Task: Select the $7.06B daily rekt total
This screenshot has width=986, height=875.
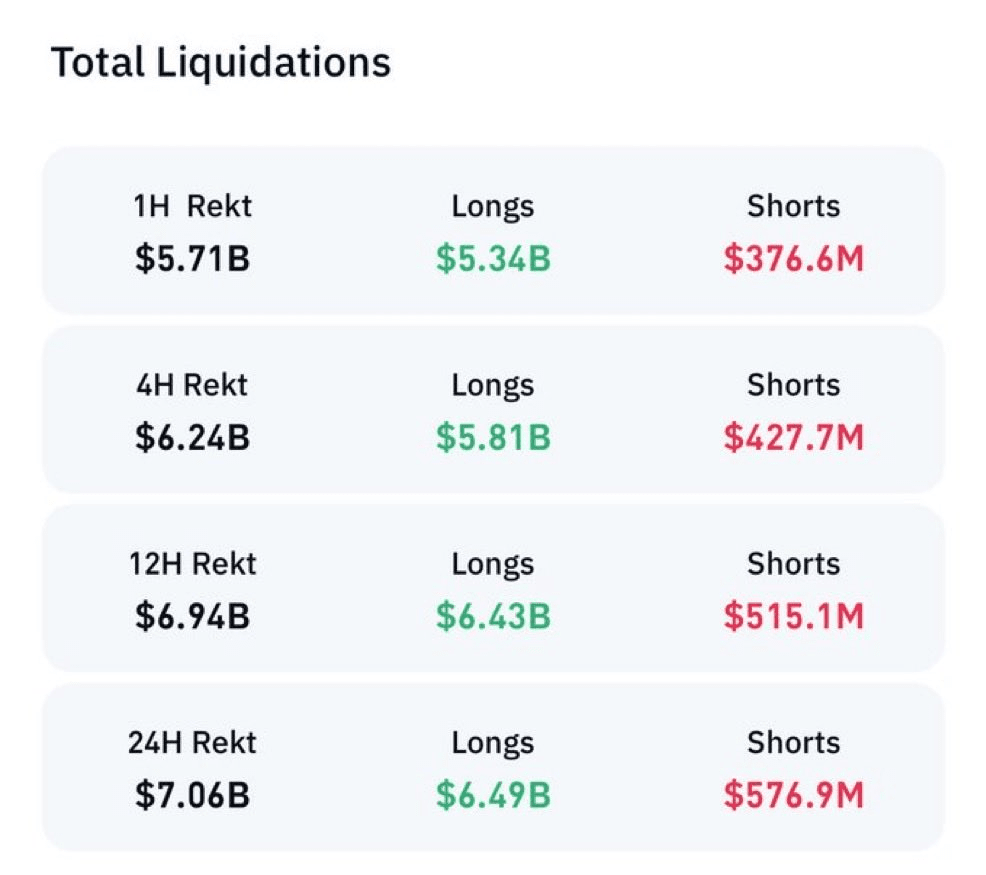Action: [x=192, y=796]
